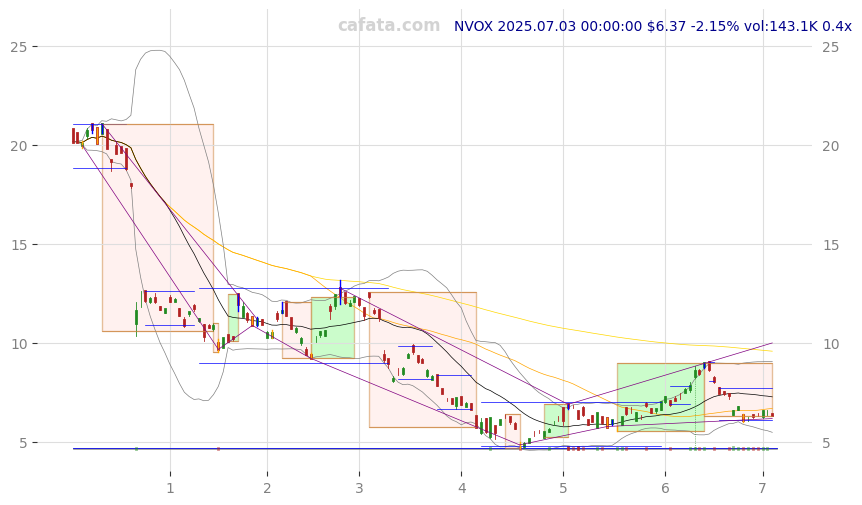Click x-axis label 4

click(x=461, y=488)
